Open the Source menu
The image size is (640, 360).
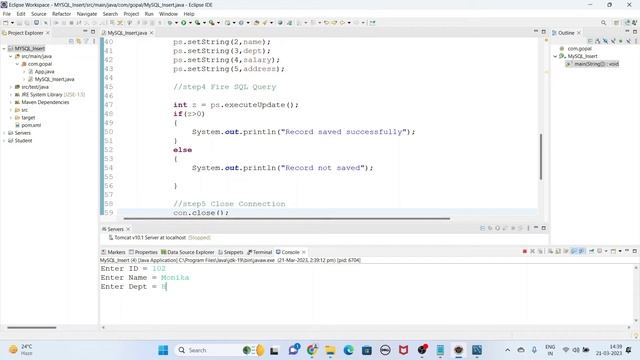click(x=39, y=14)
